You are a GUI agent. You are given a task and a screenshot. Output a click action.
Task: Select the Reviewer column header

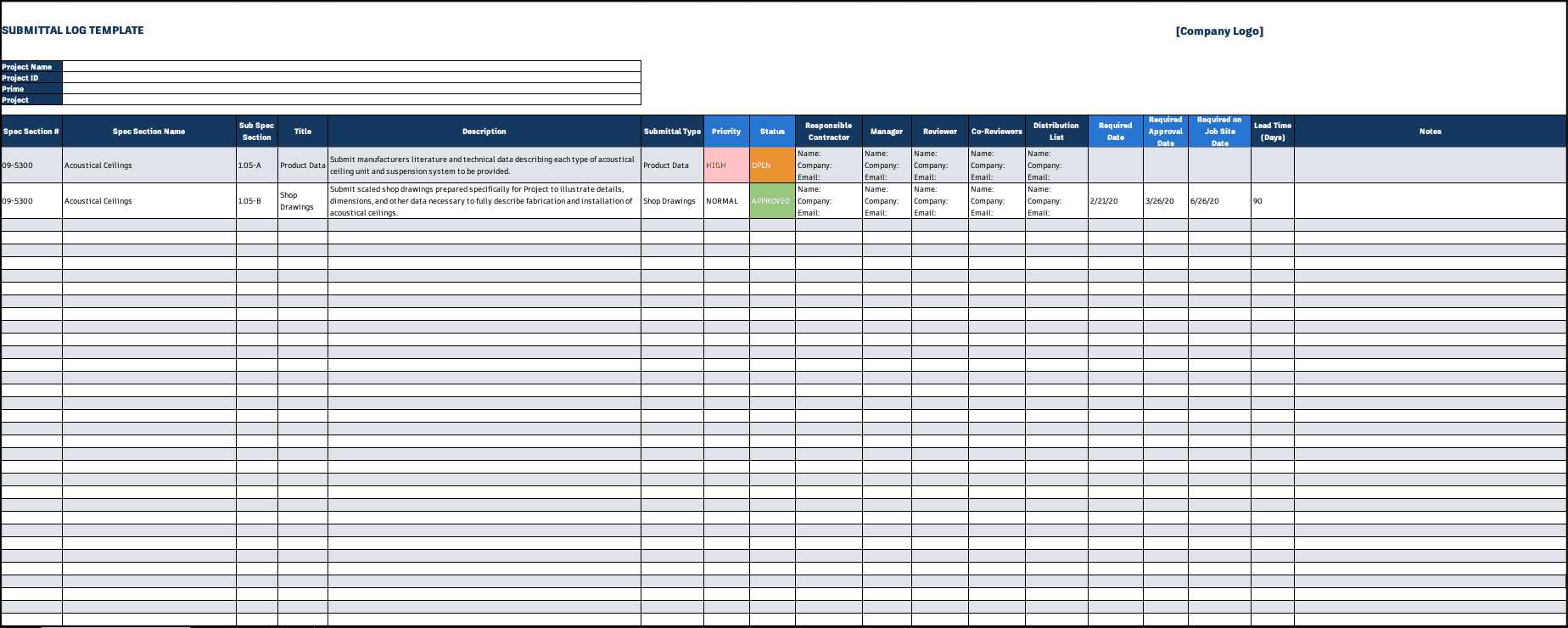point(940,132)
